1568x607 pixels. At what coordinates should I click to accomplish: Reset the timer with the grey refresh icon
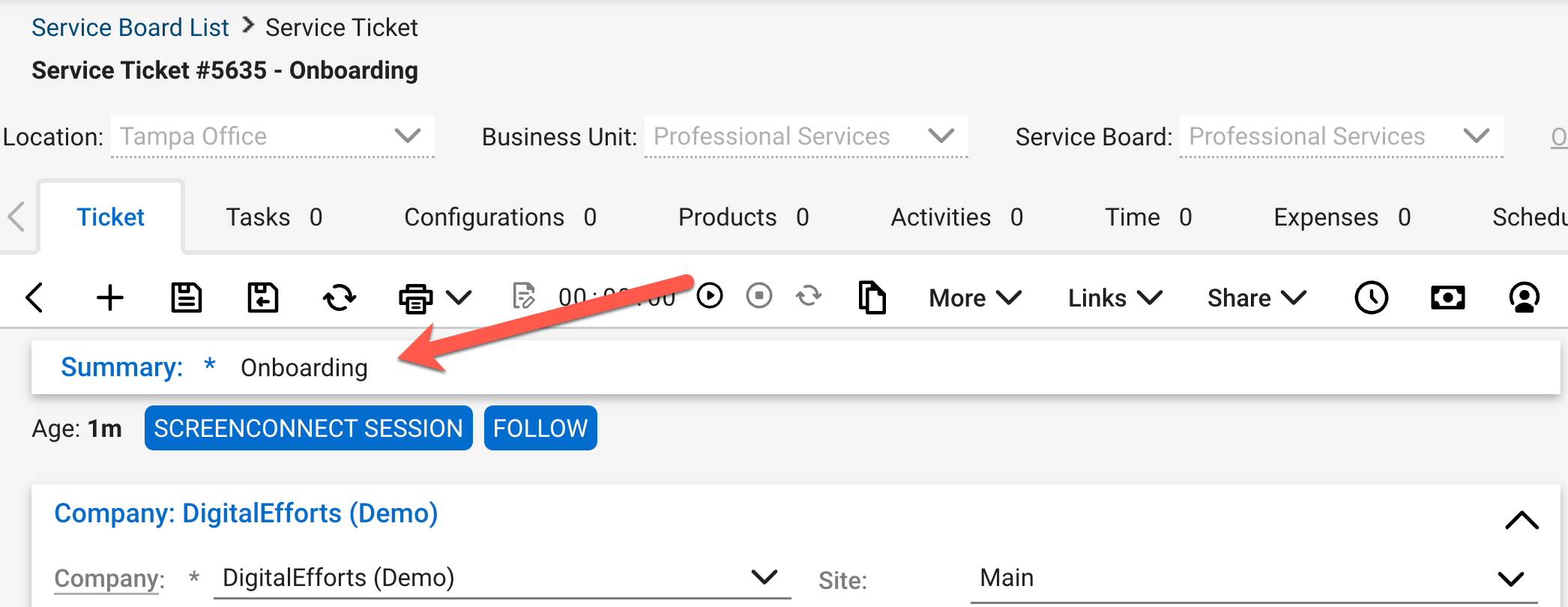809,296
